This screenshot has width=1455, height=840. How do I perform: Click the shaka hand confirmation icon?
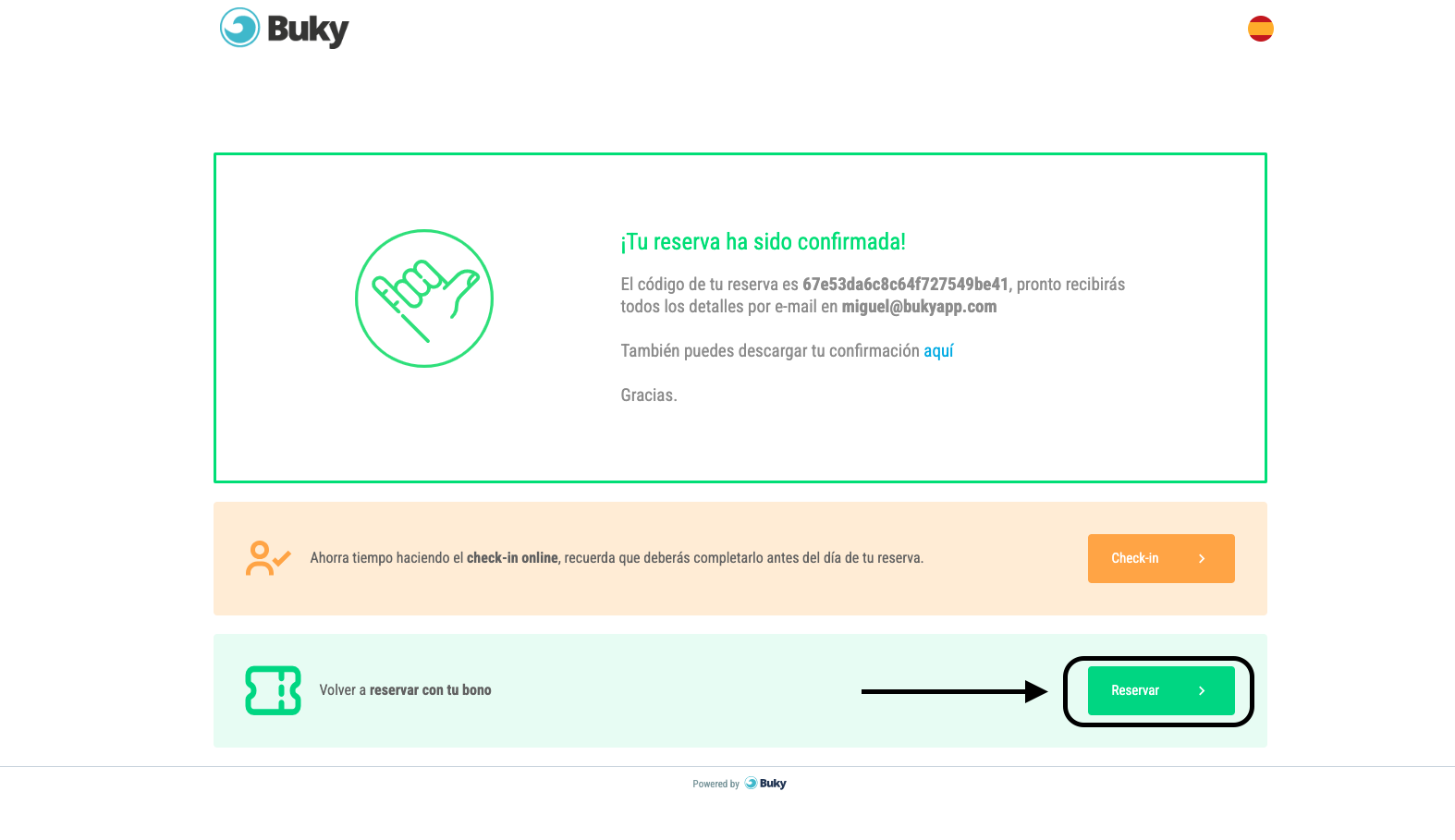tap(424, 298)
